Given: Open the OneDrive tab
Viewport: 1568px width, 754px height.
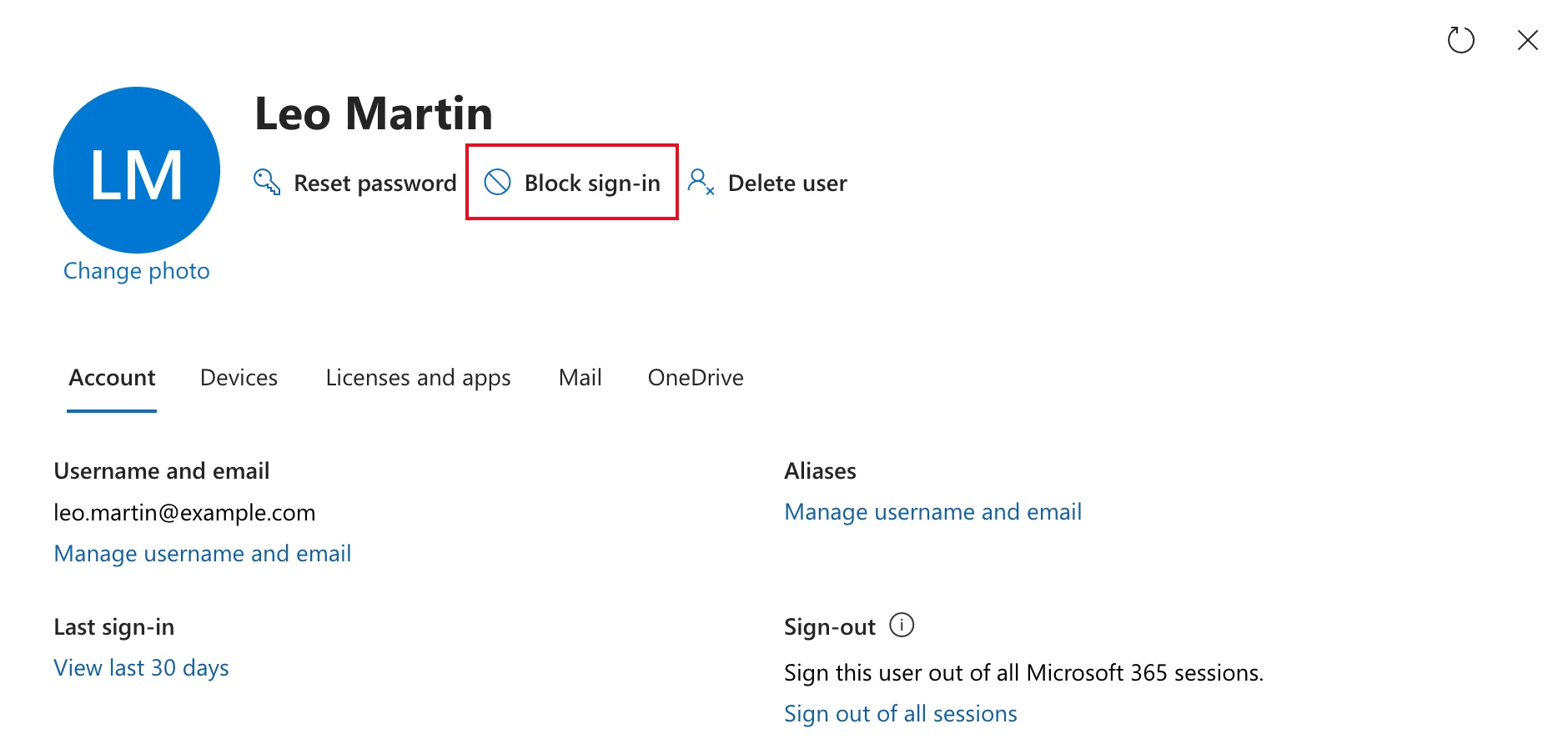Looking at the screenshot, I should point(696,378).
